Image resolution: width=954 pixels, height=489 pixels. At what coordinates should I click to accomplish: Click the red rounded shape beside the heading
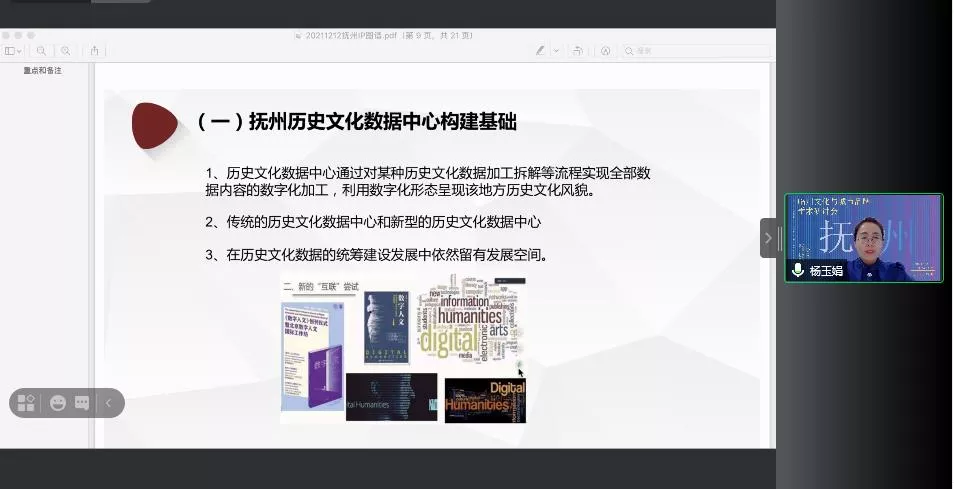pyautogui.click(x=155, y=126)
